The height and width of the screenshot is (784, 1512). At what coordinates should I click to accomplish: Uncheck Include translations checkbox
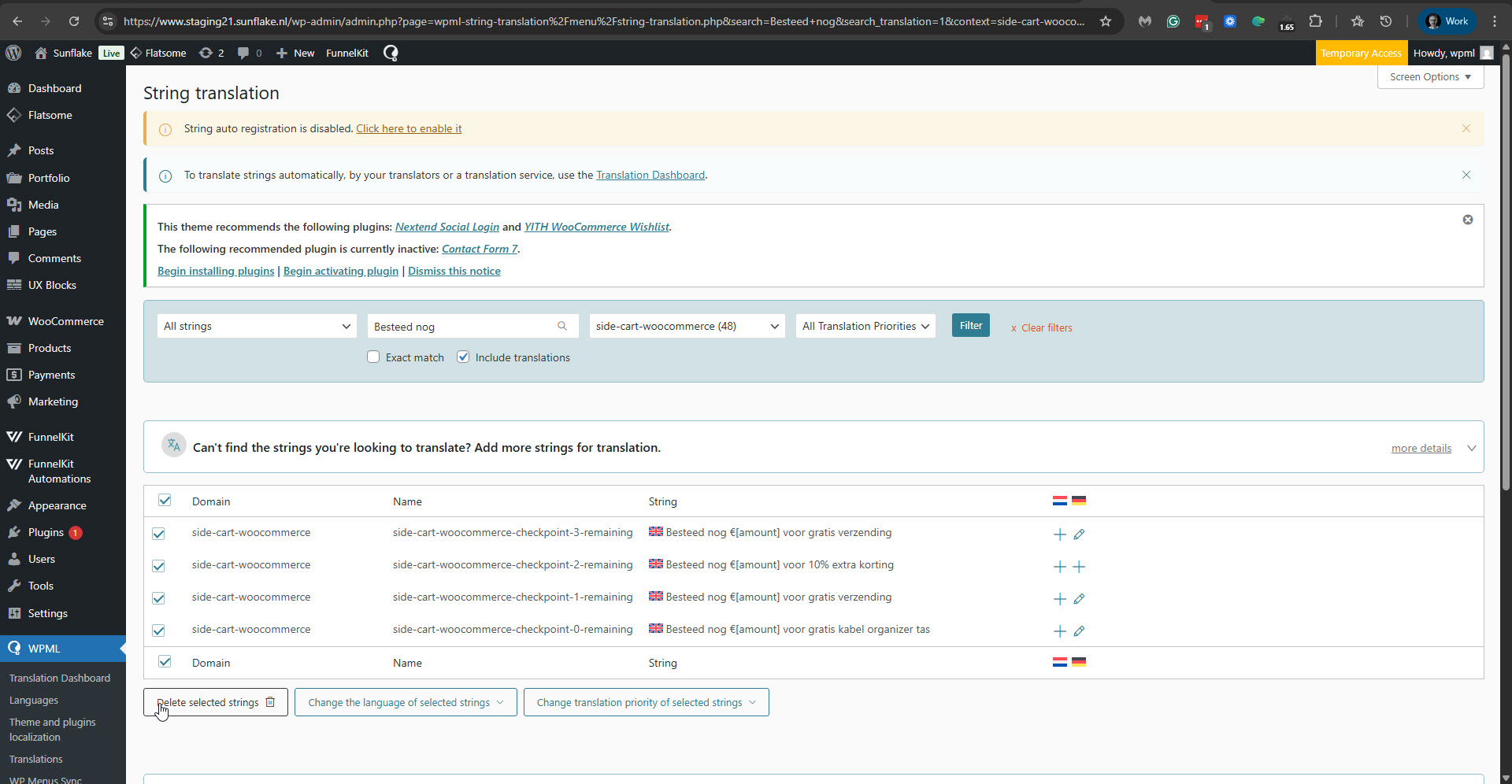463,357
